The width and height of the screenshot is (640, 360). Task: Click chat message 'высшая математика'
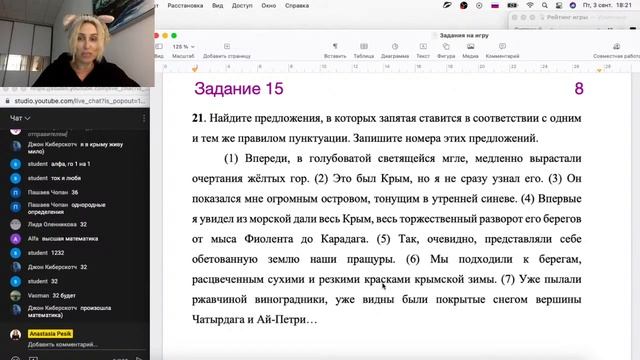tap(70, 239)
